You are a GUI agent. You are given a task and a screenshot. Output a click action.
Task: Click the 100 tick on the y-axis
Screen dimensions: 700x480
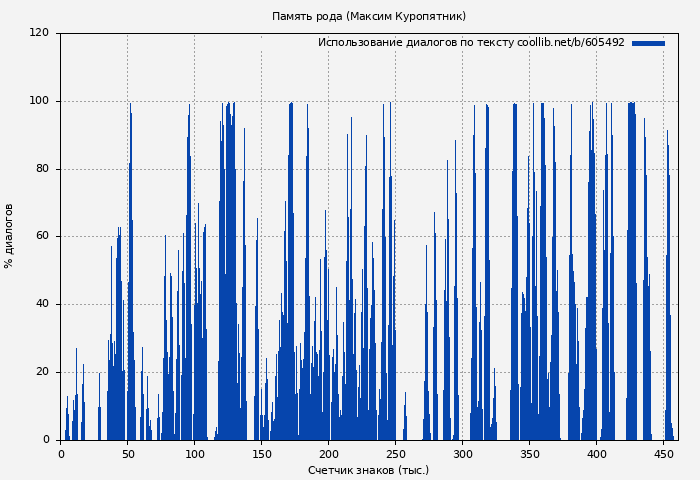[39, 101]
